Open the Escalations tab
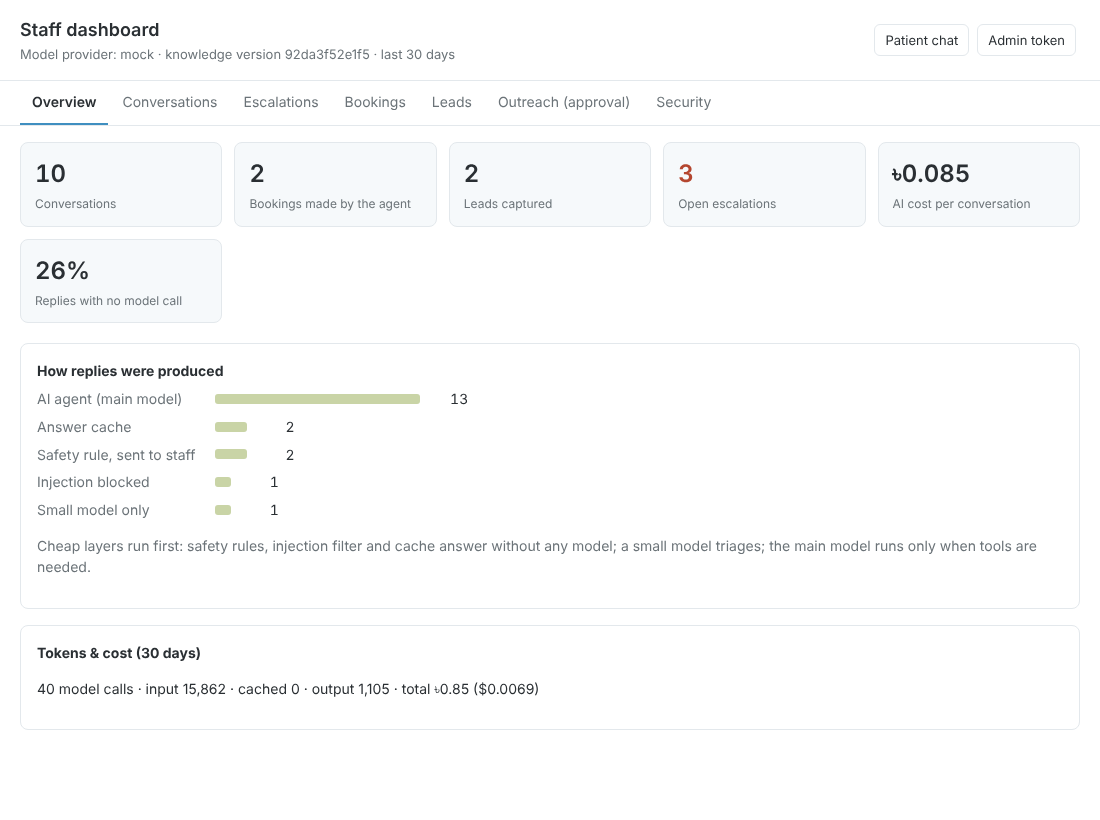1100x820 pixels. 281,102
